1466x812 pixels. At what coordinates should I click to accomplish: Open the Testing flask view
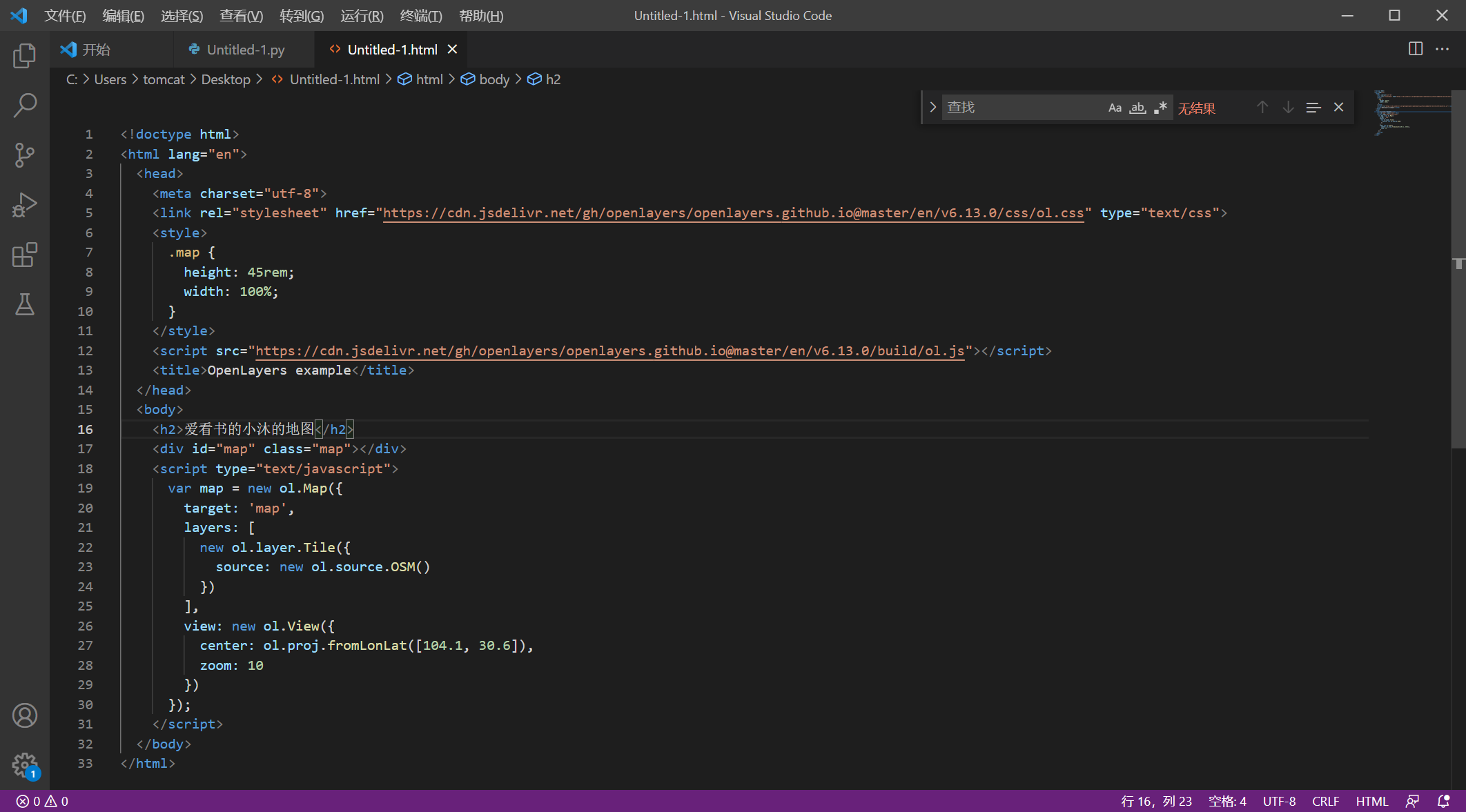click(x=25, y=304)
